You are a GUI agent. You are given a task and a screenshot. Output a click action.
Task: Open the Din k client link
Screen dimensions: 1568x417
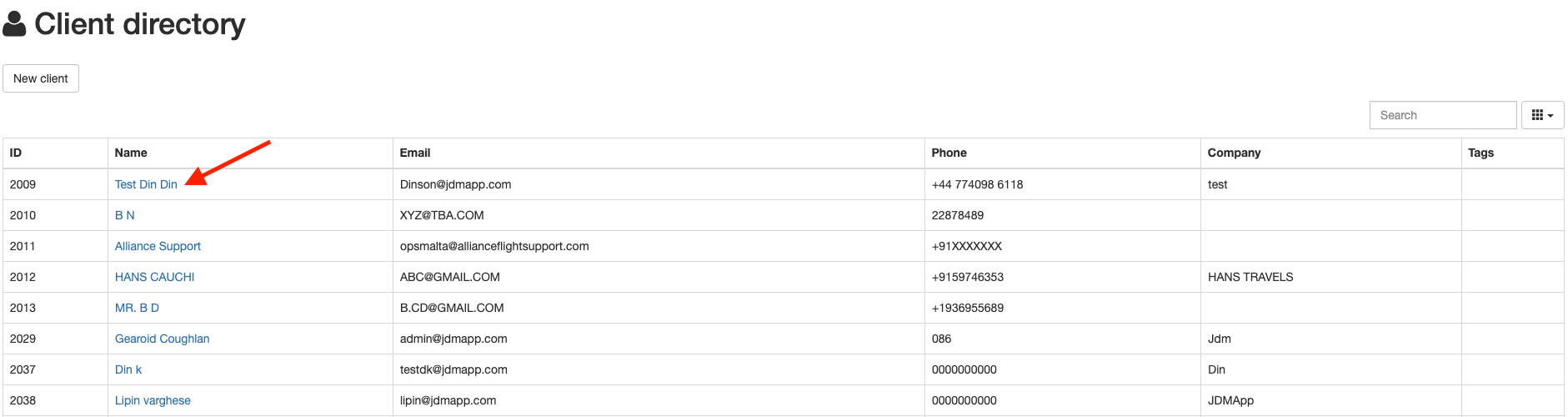point(128,369)
